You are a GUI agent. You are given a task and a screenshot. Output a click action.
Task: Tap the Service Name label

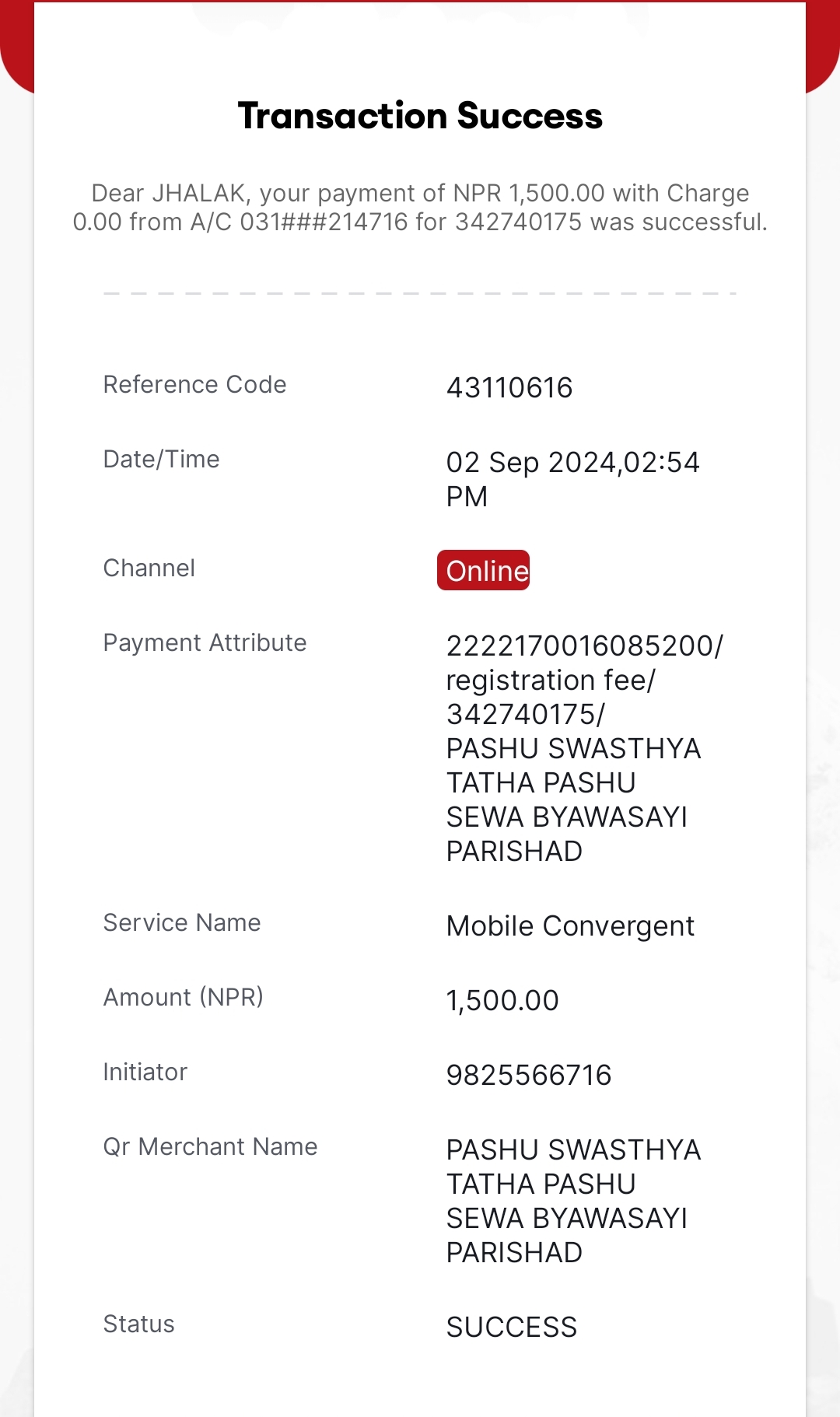pos(182,922)
